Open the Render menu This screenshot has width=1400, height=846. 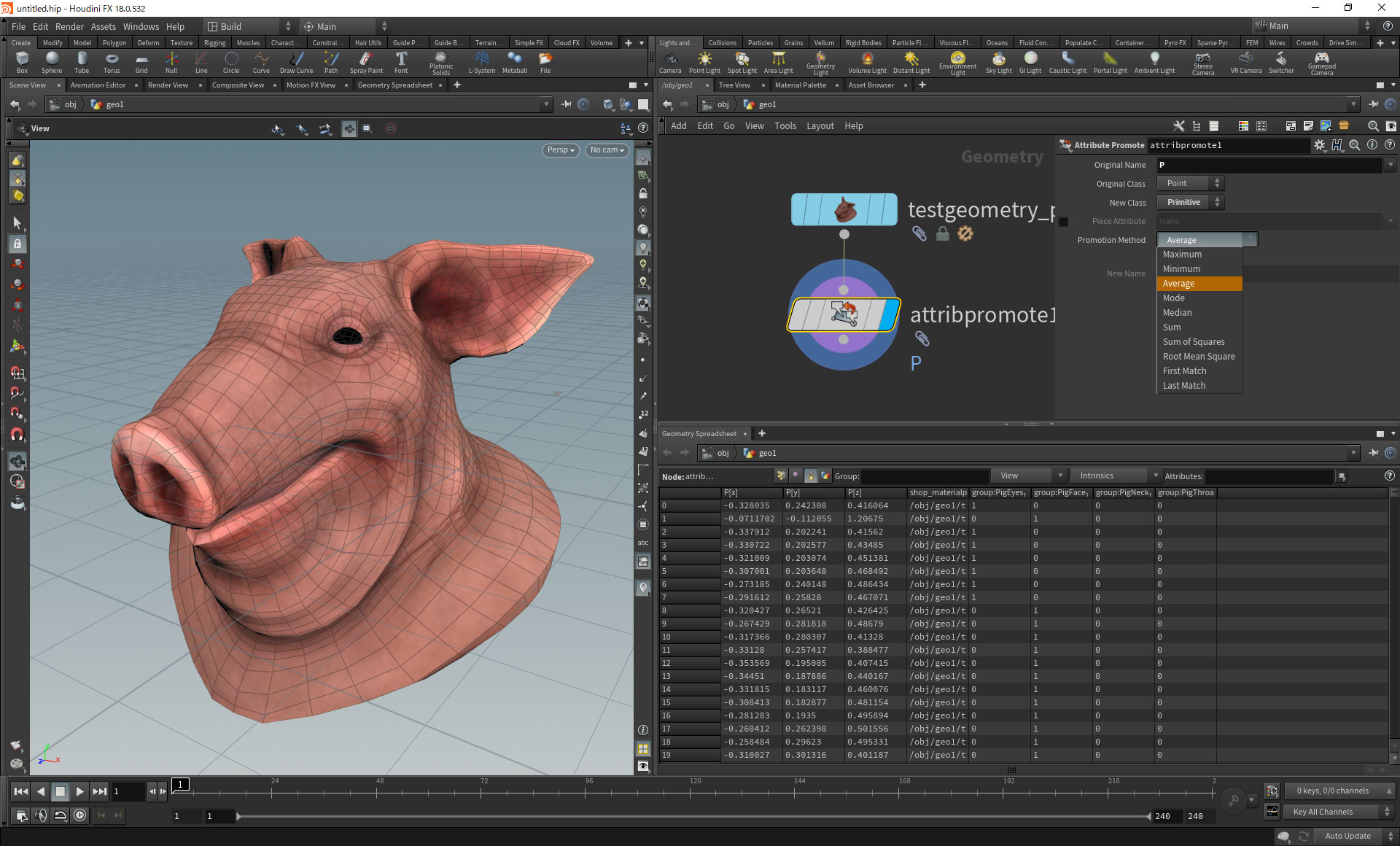(x=69, y=26)
